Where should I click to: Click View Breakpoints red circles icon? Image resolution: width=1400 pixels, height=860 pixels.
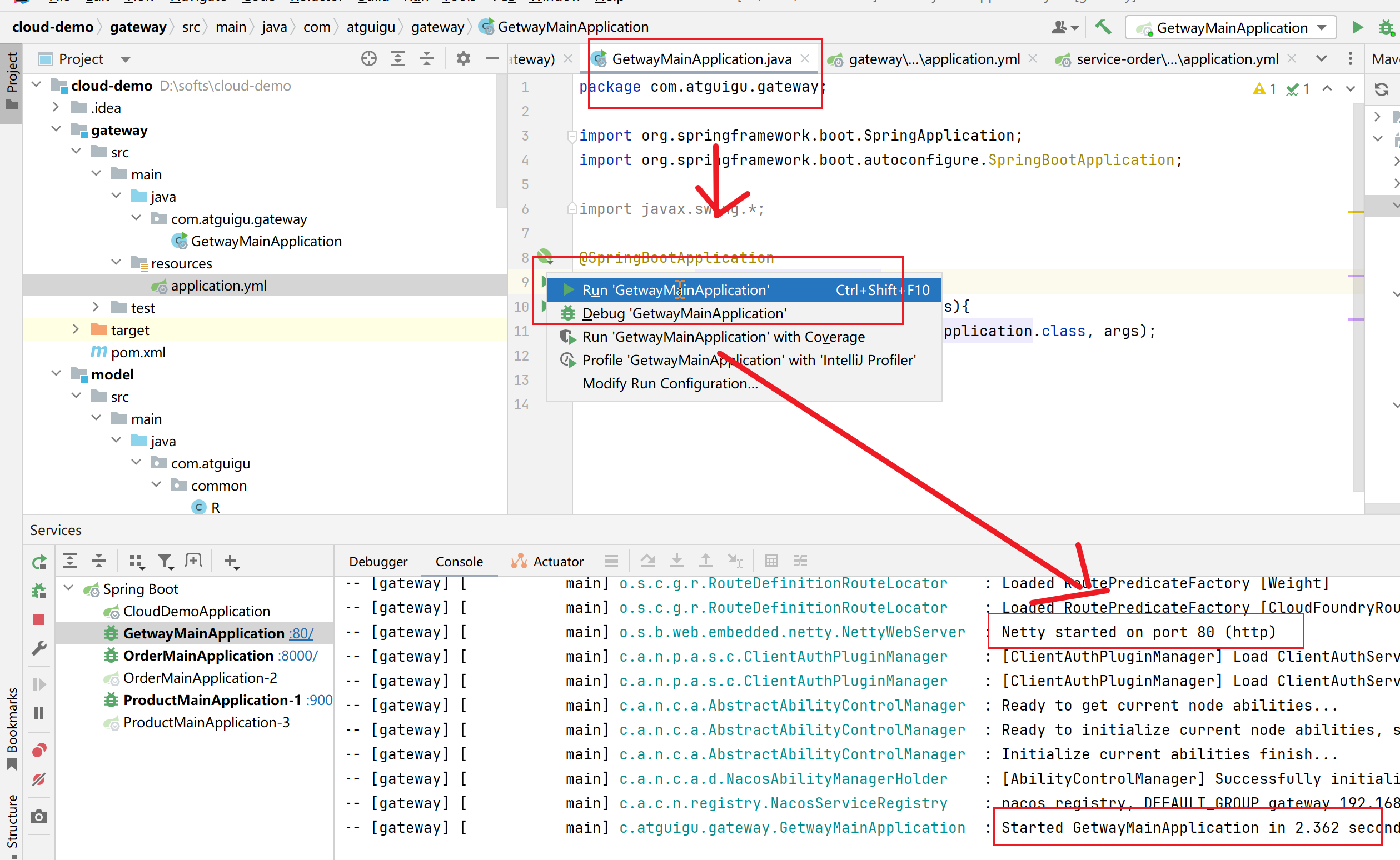coord(39,750)
